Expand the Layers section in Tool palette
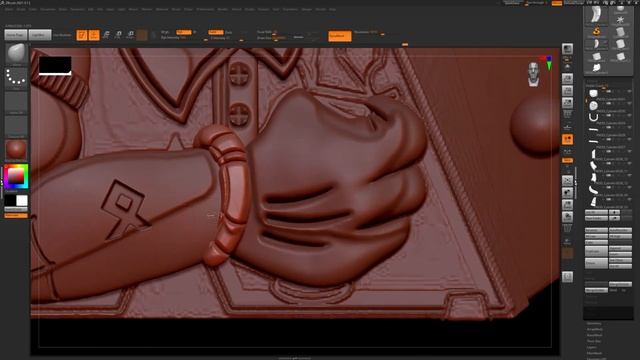 [591, 347]
